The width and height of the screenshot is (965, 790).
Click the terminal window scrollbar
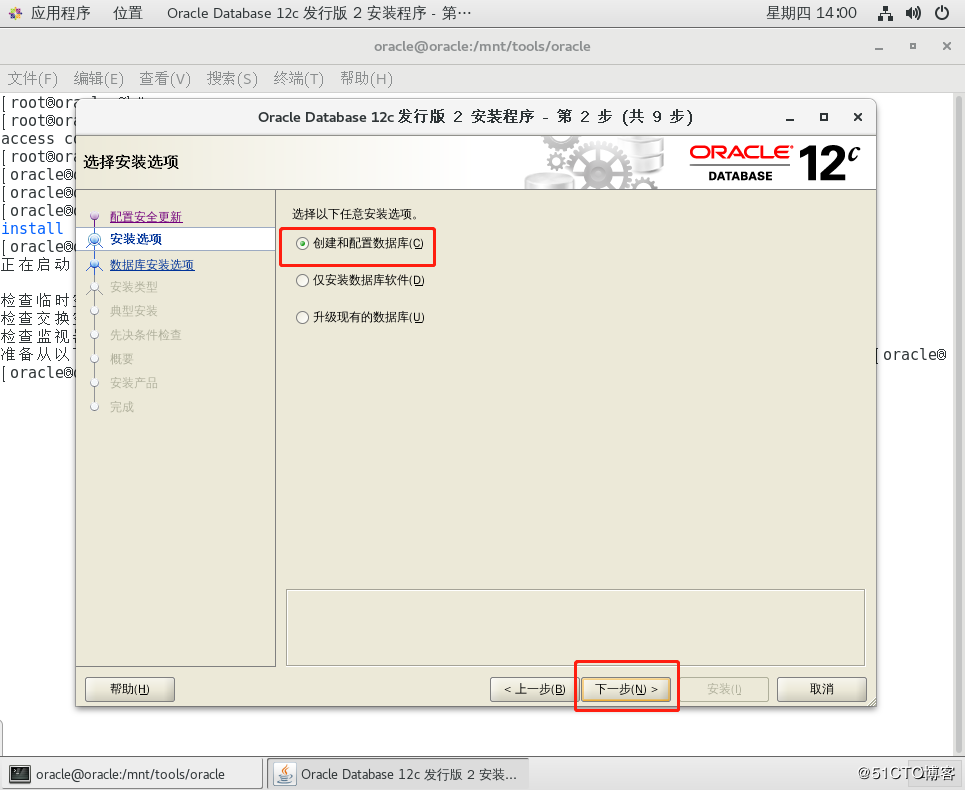pos(959,425)
